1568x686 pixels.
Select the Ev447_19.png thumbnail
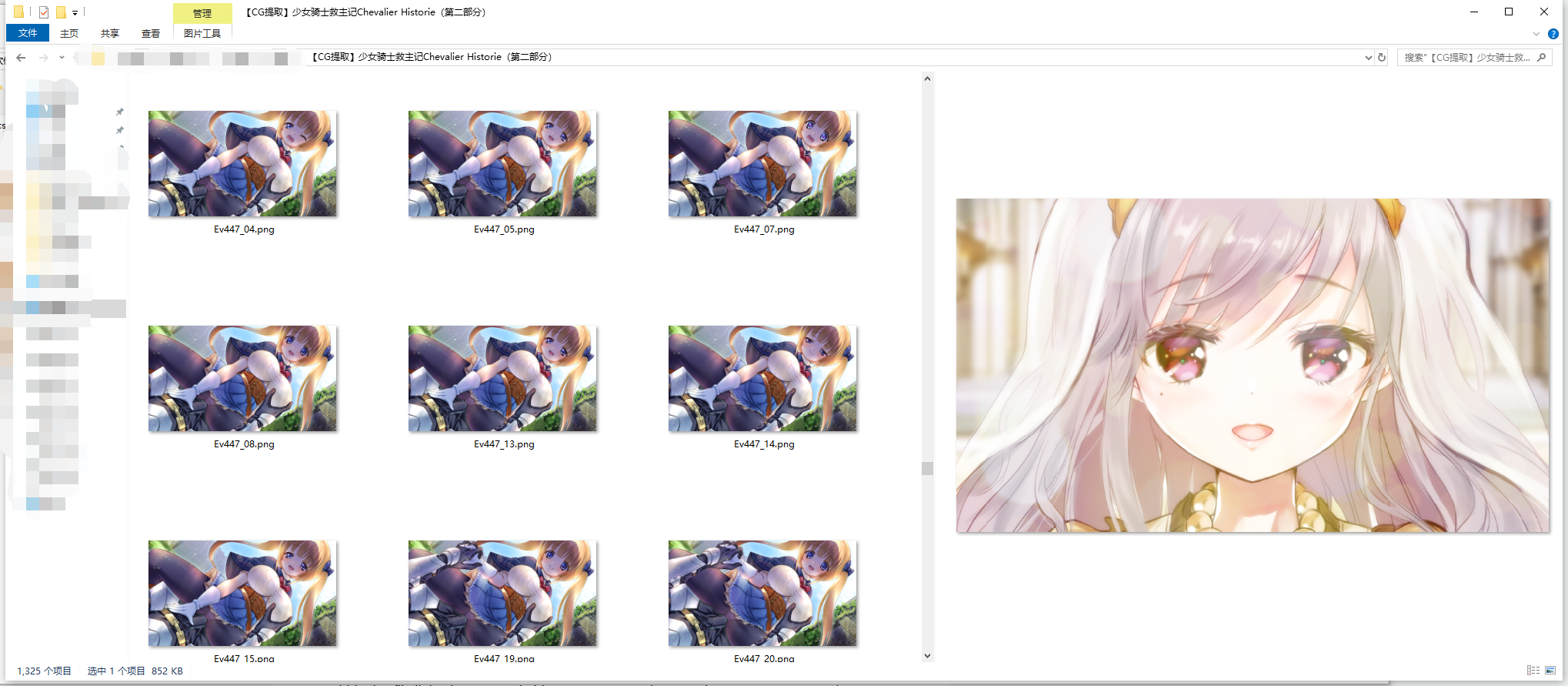pyautogui.click(x=502, y=593)
